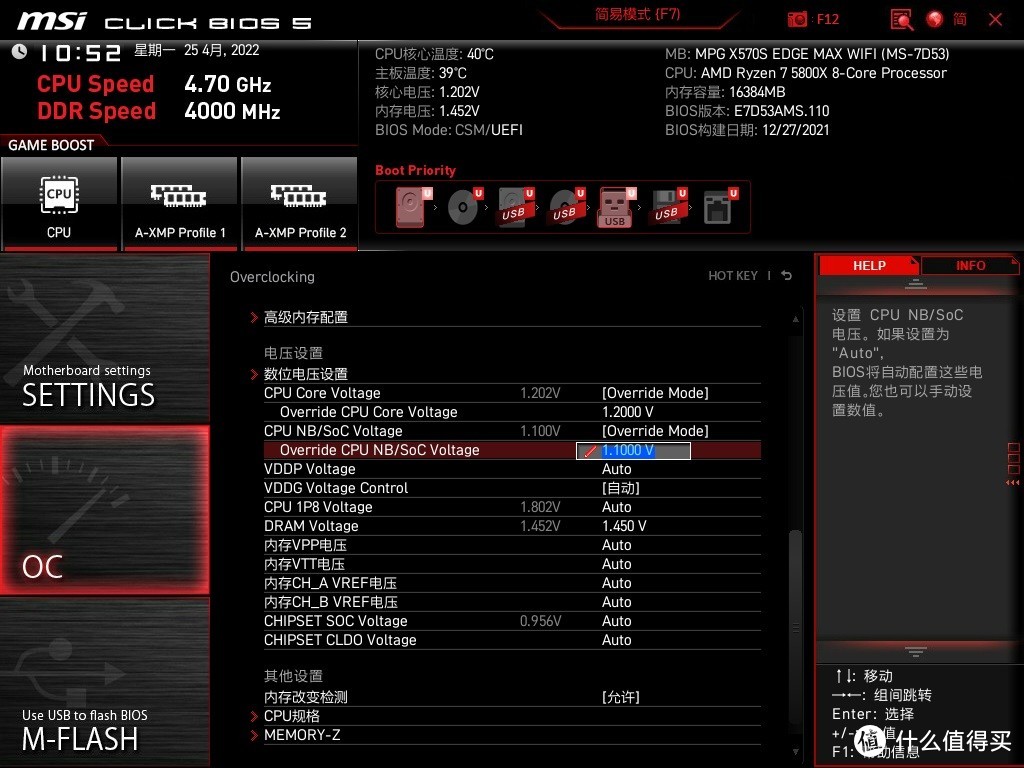Click the scroll up arrow of settings list
1024x768 pixels.
point(795,319)
